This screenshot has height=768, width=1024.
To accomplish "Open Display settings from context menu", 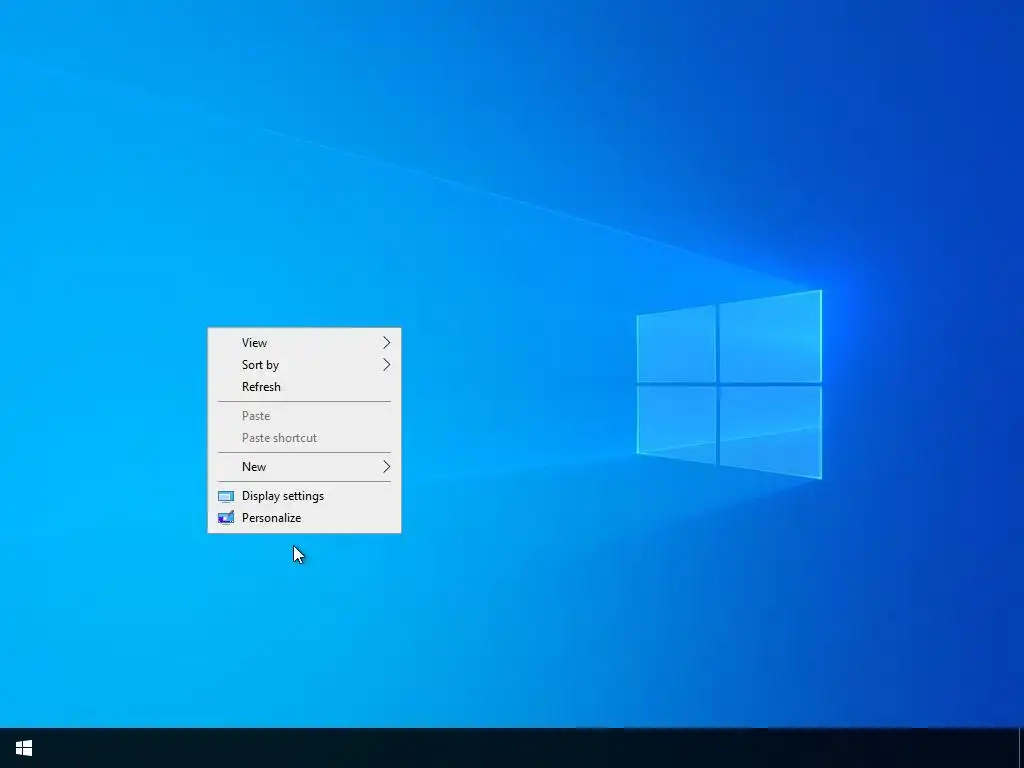I will pos(304,496).
